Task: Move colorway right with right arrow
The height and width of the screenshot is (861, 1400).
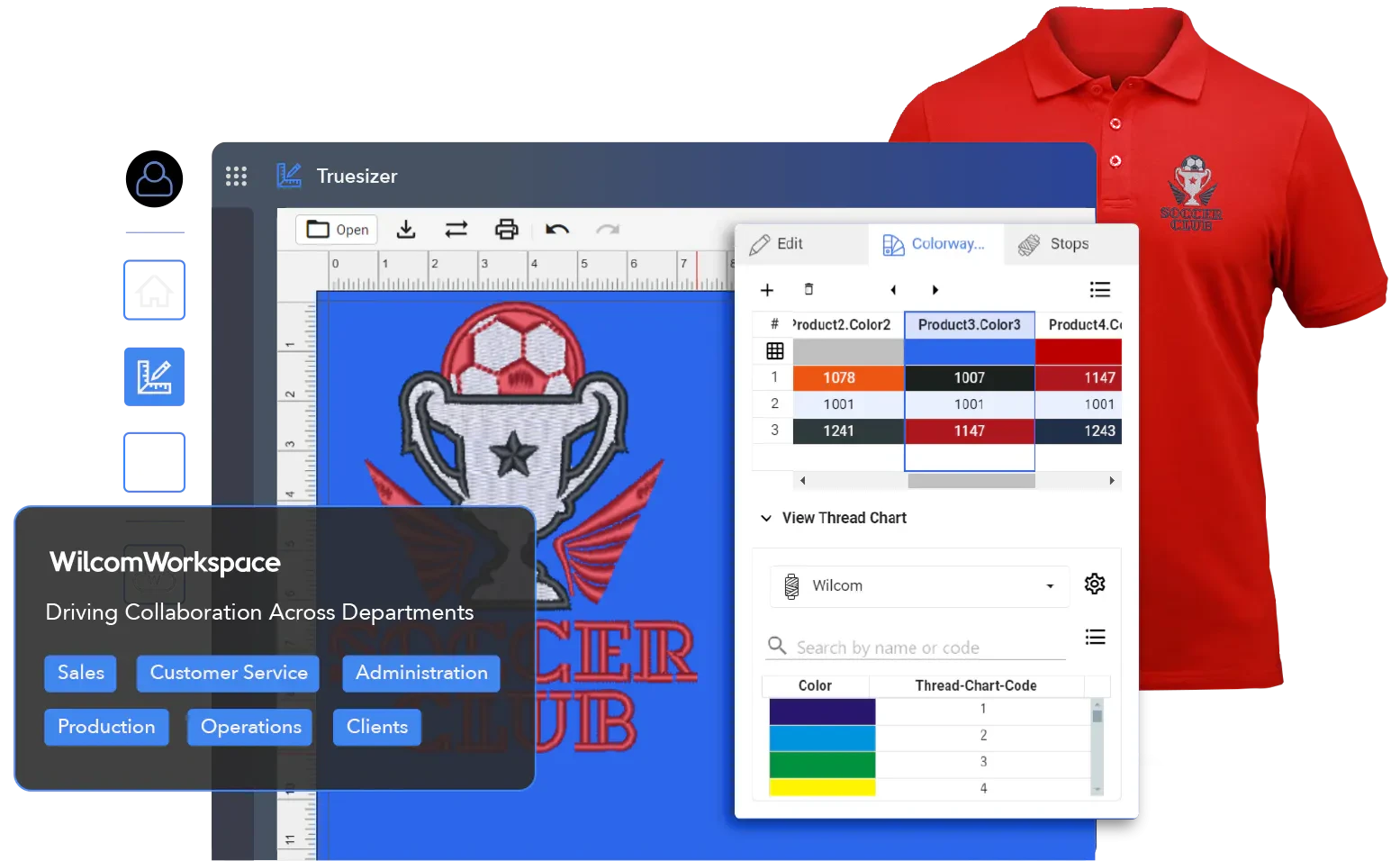Action: click(x=935, y=290)
